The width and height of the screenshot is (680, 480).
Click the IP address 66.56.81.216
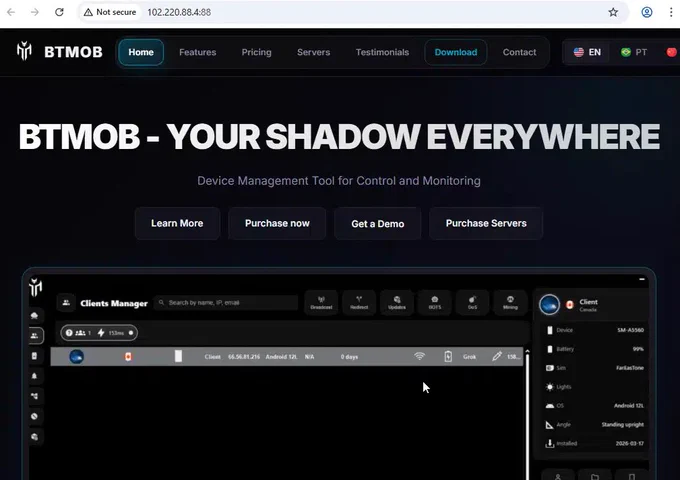point(244,356)
